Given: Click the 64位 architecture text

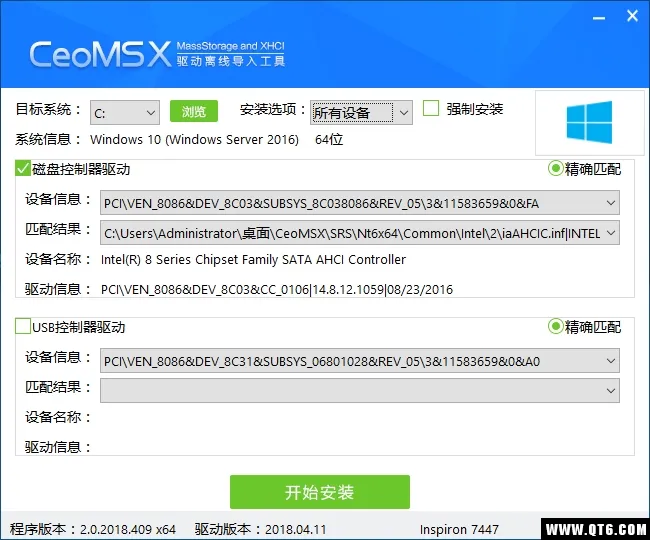Looking at the screenshot, I should click(329, 140).
